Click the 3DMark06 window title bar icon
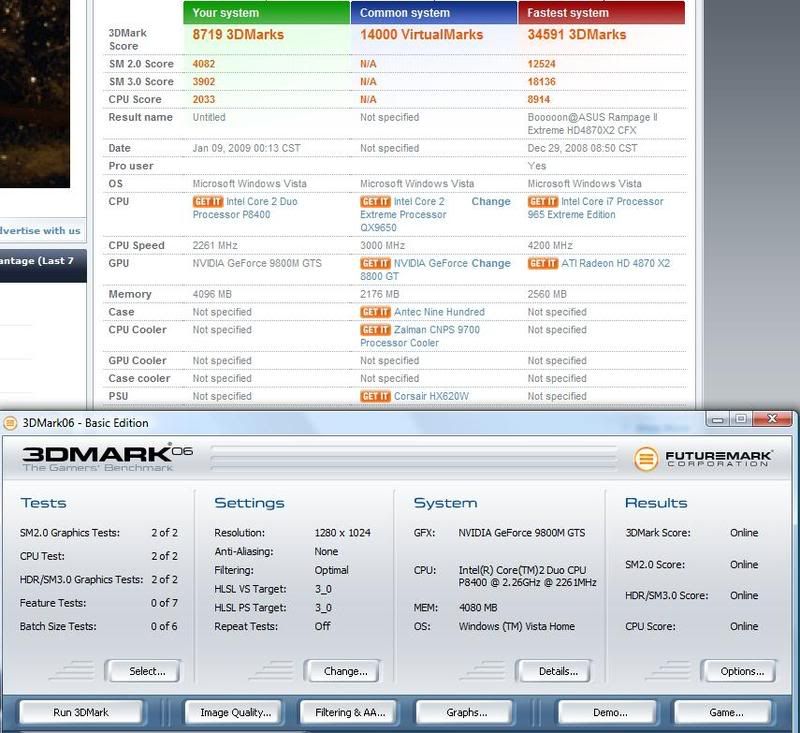 pos(10,423)
